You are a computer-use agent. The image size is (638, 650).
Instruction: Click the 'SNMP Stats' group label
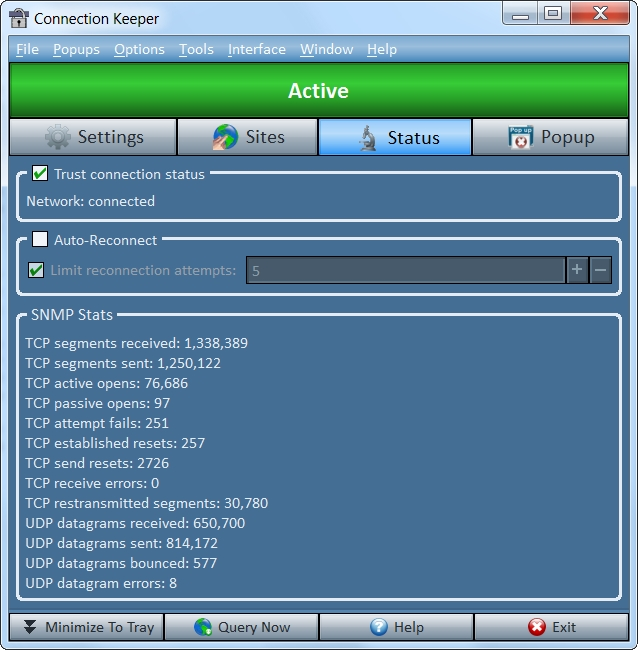pyautogui.click(x=72, y=315)
